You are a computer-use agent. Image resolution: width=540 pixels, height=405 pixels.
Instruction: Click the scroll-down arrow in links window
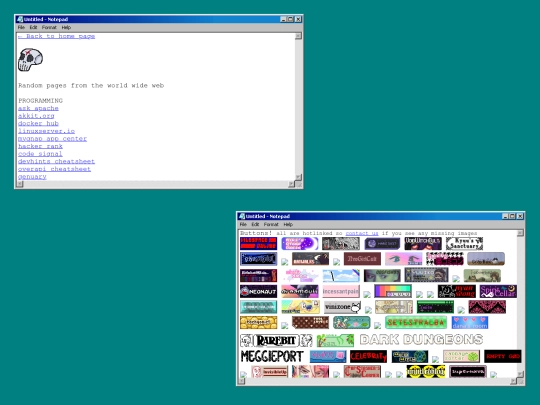coord(298,177)
